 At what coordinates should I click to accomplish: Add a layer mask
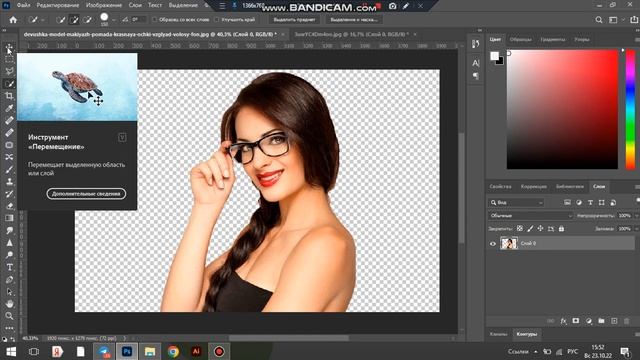[x=576, y=321]
